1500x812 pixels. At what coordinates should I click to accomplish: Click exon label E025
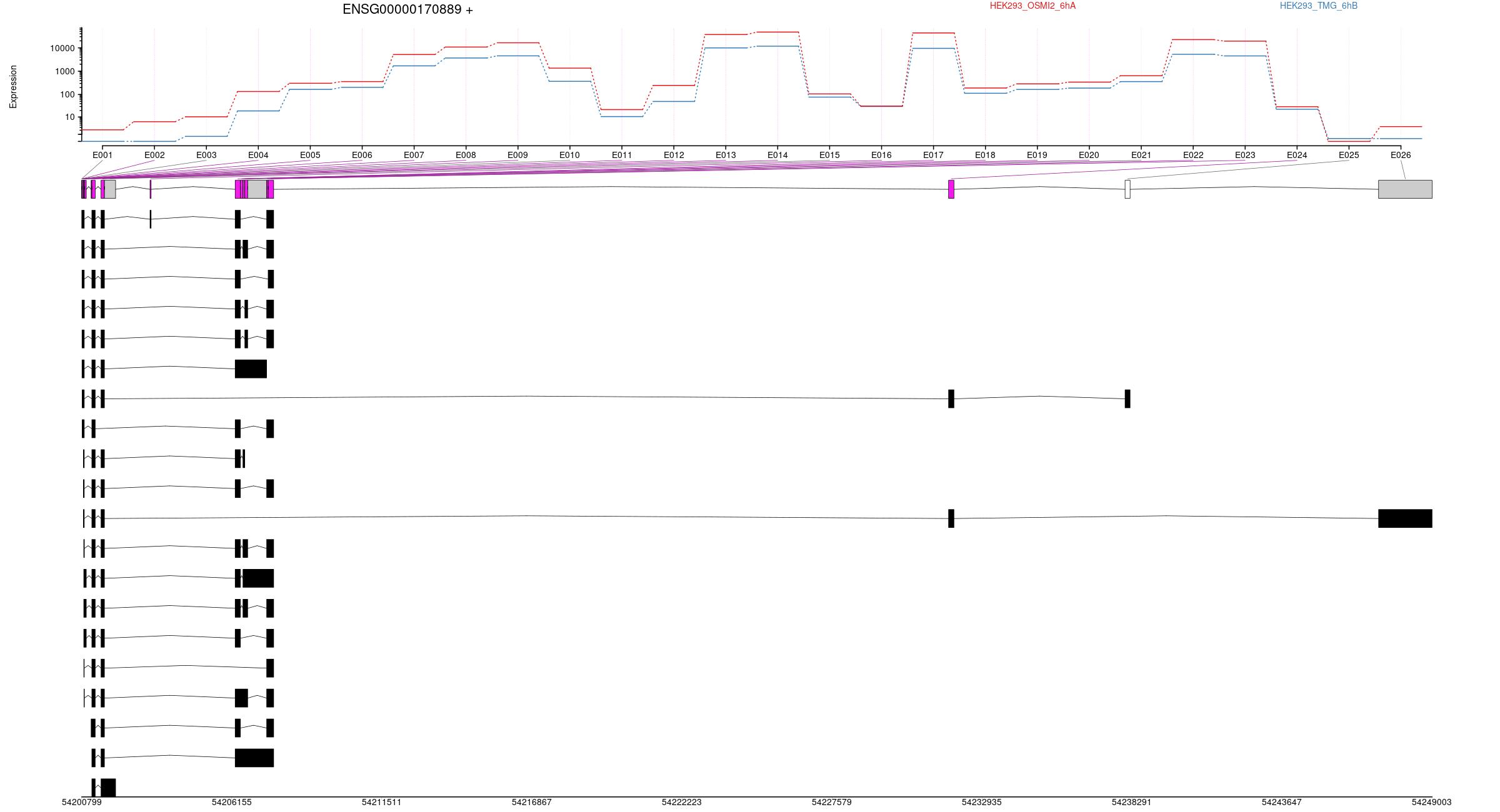1349,155
